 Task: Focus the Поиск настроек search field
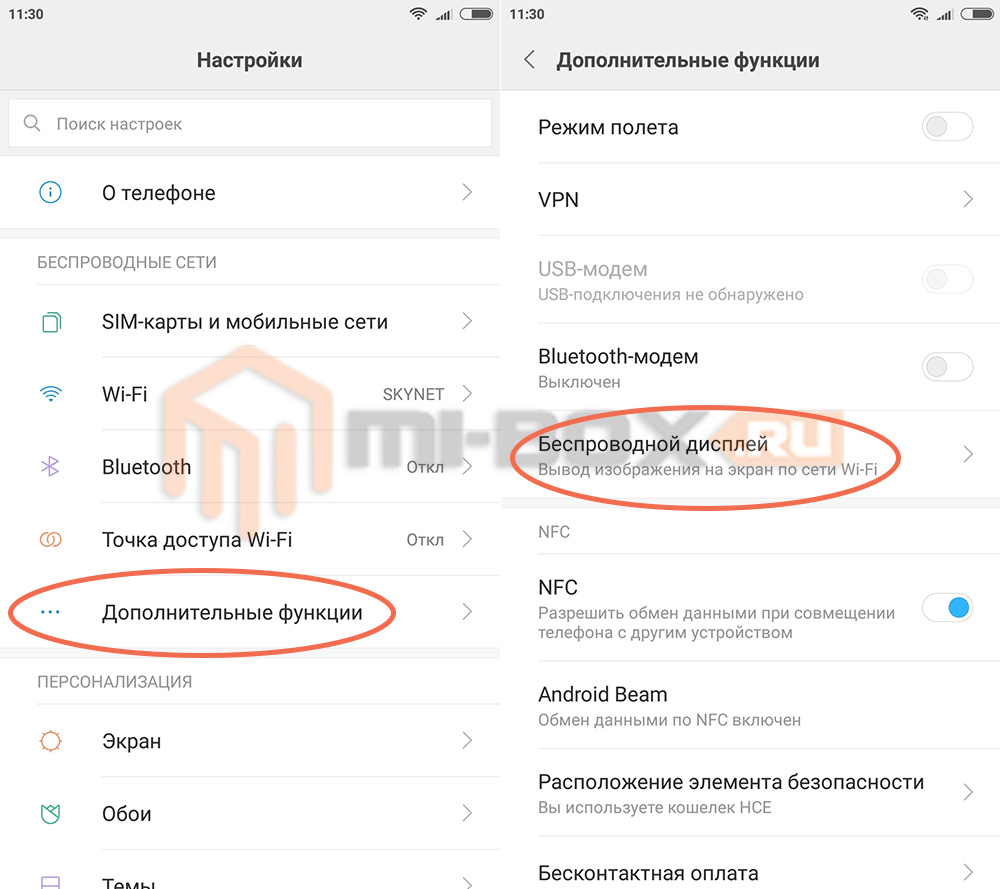(250, 123)
